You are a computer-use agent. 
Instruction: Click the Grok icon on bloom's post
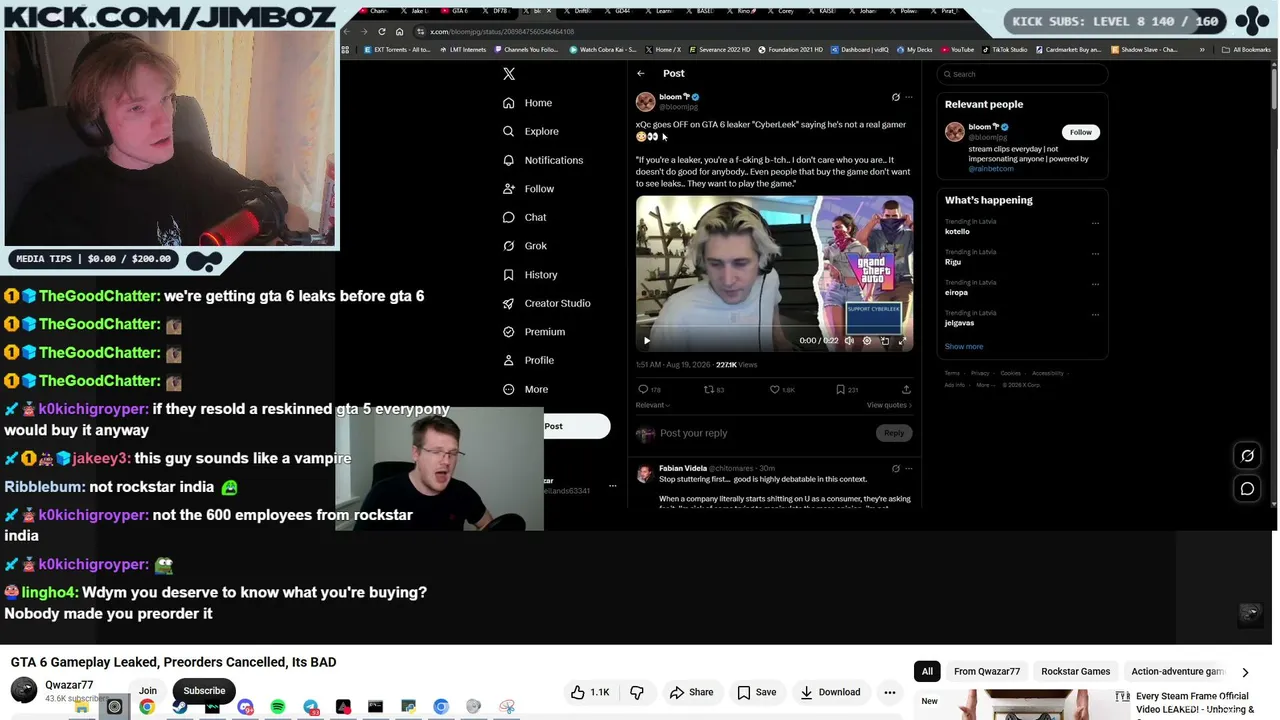pos(895,97)
